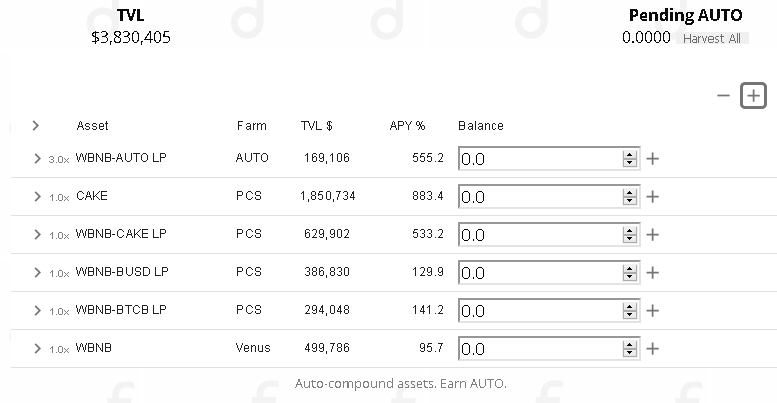Screen dimensions: 777x403
Task: Expand the CAKE row chevron
Action: tap(37, 196)
